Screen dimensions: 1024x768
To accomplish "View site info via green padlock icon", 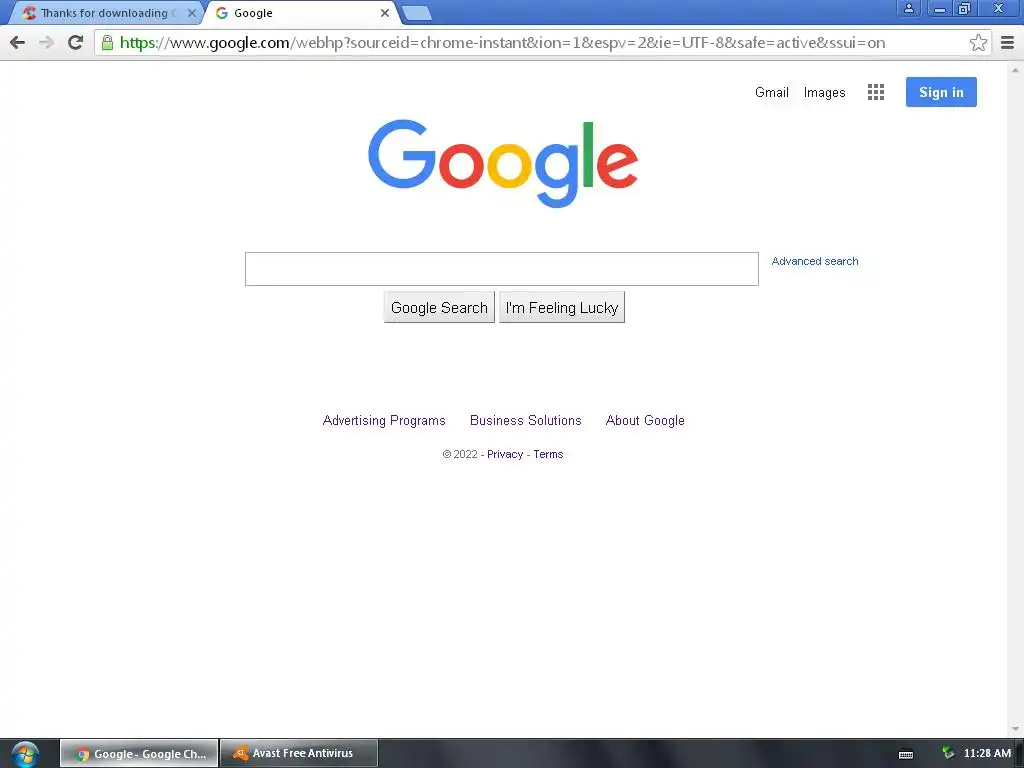I will coord(107,43).
